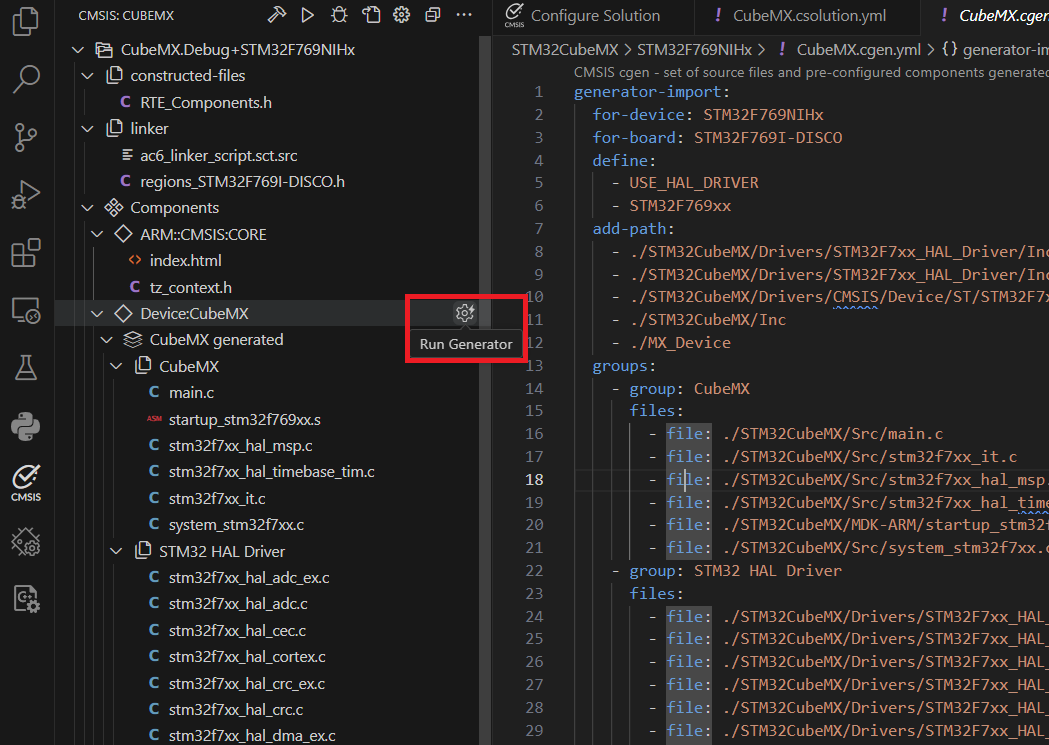The width and height of the screenshot is (1049, 745).
Task: Open the Search view in activity bar
Action: click(x=25, y=79)
